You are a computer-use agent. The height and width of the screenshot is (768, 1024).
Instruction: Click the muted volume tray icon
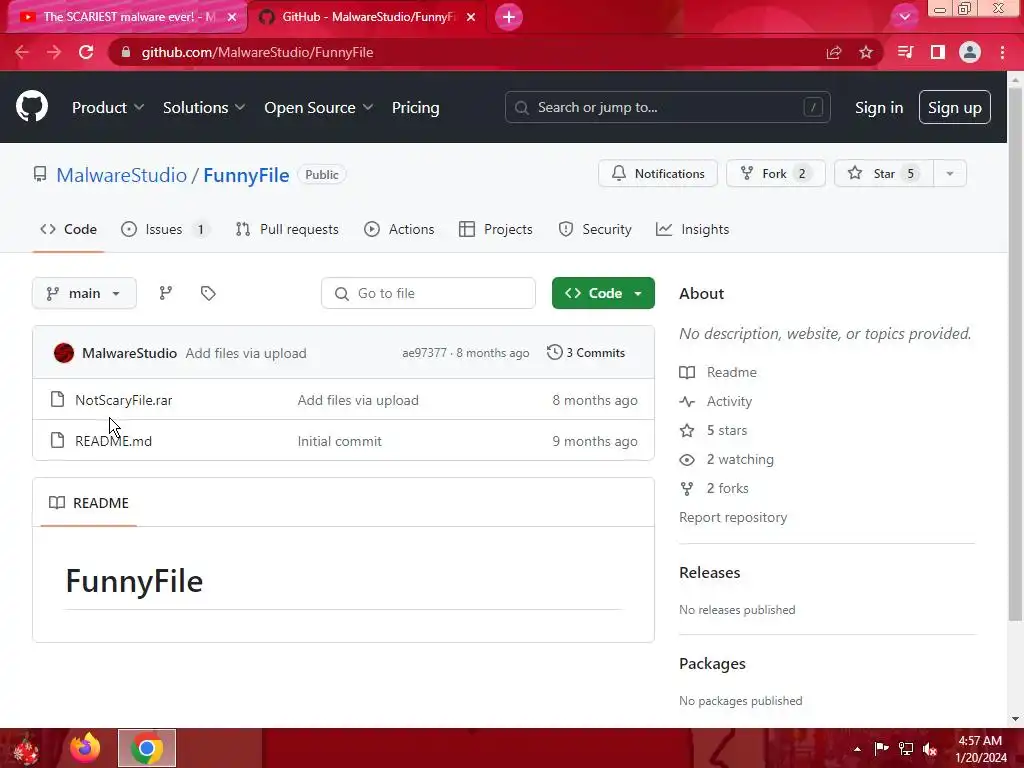pos(930,749)
